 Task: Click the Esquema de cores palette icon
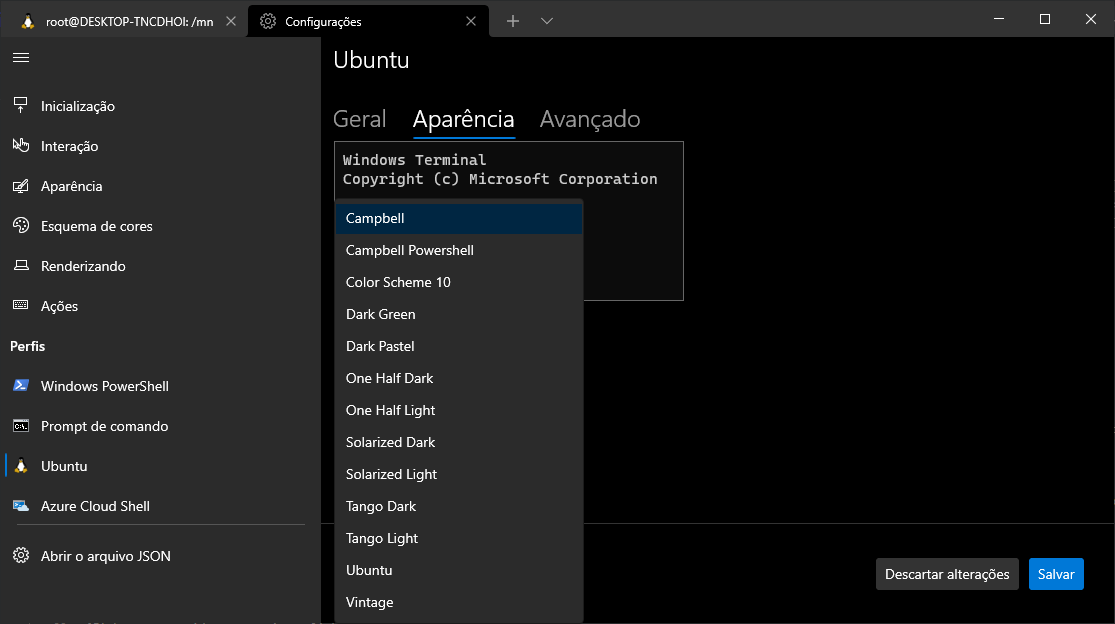point(21,225)
